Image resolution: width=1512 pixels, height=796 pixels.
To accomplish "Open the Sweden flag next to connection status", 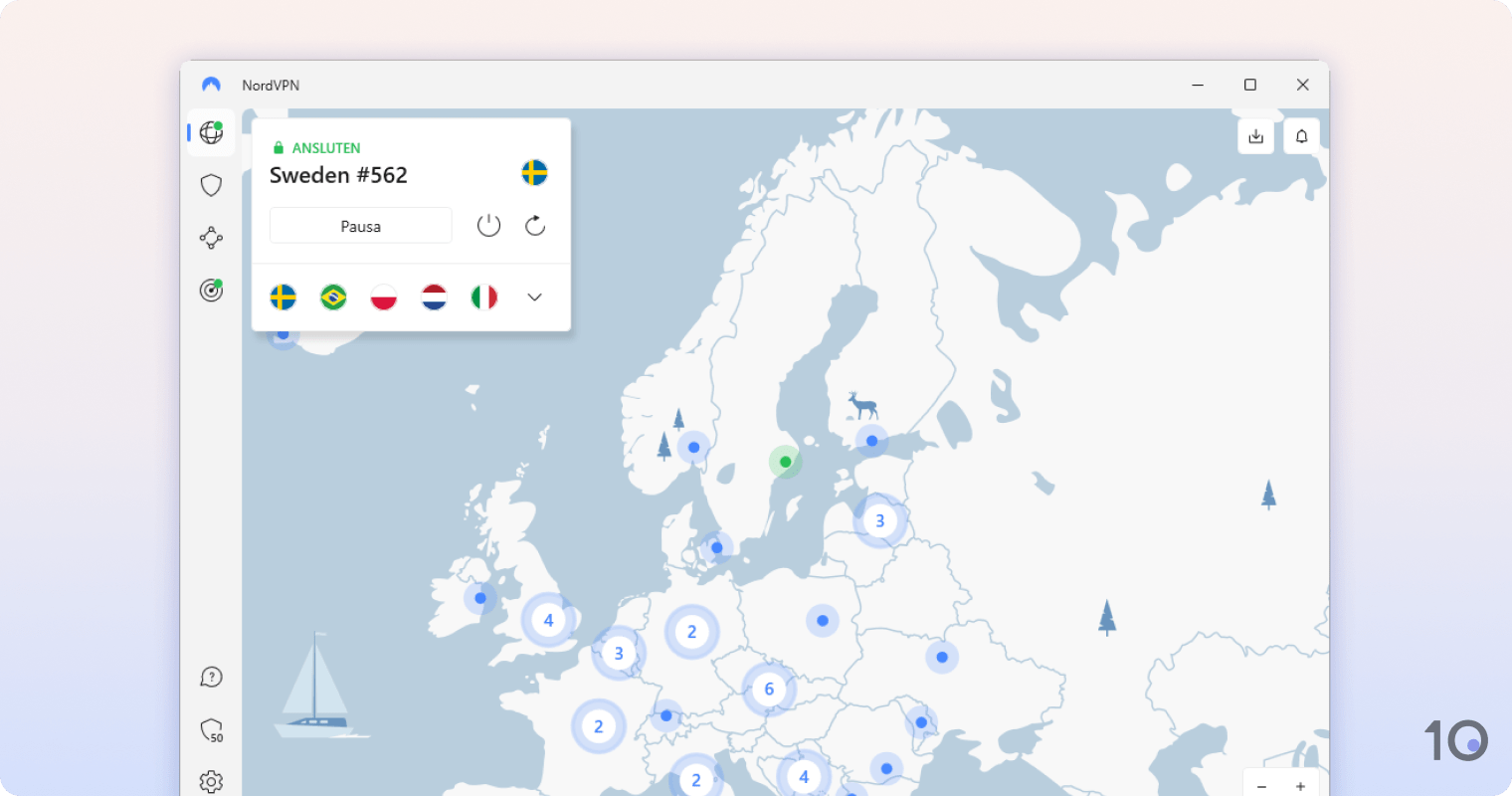I will pos(535,172).
